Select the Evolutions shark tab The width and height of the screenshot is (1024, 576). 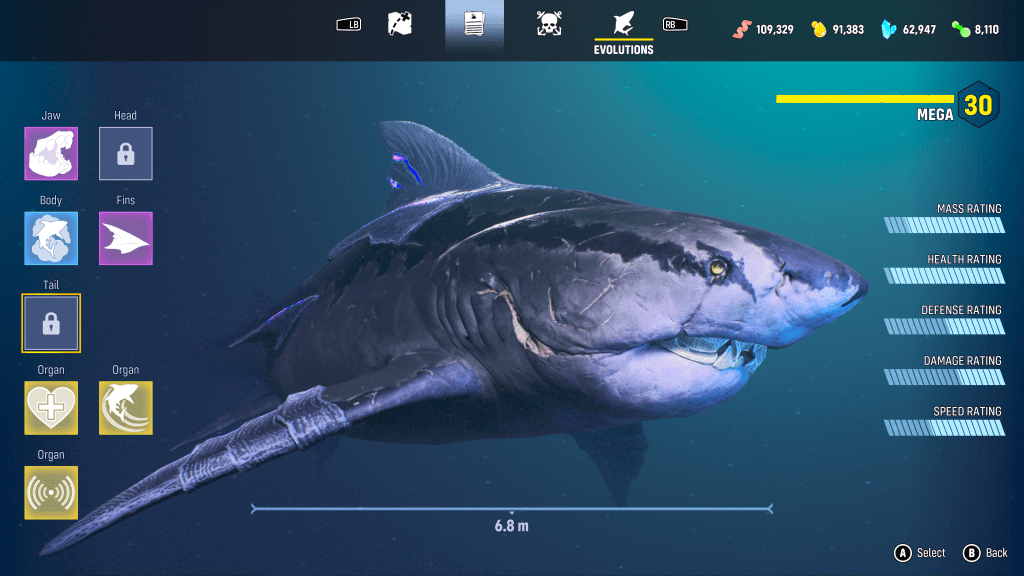click(x=623, y=26)
